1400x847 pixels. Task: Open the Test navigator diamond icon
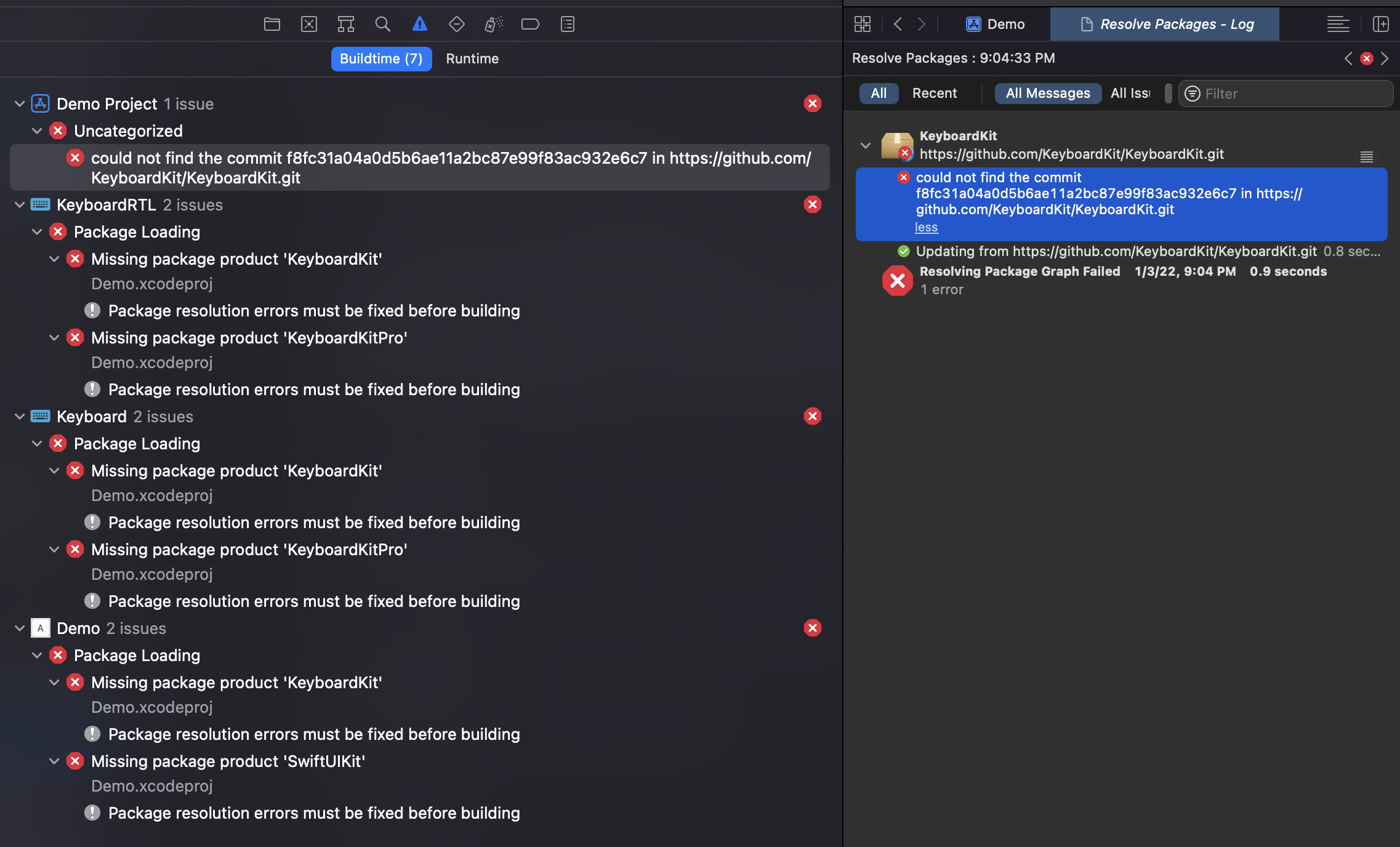click(456, 23)
